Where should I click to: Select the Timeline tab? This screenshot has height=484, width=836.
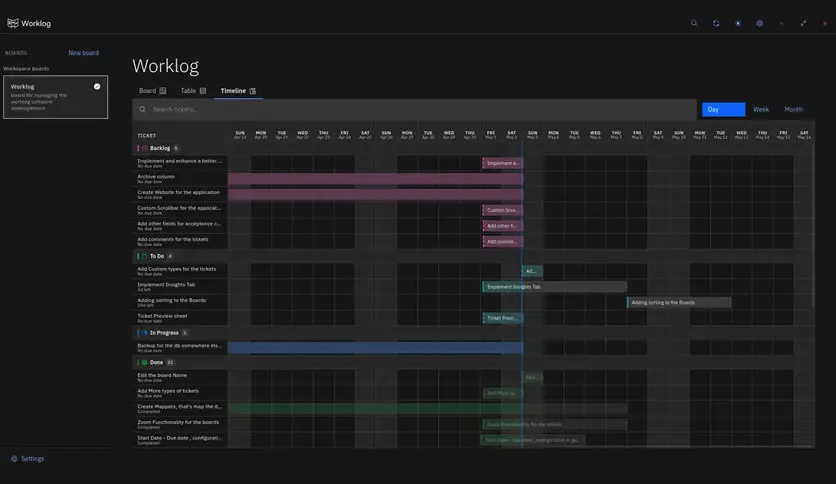238,91
